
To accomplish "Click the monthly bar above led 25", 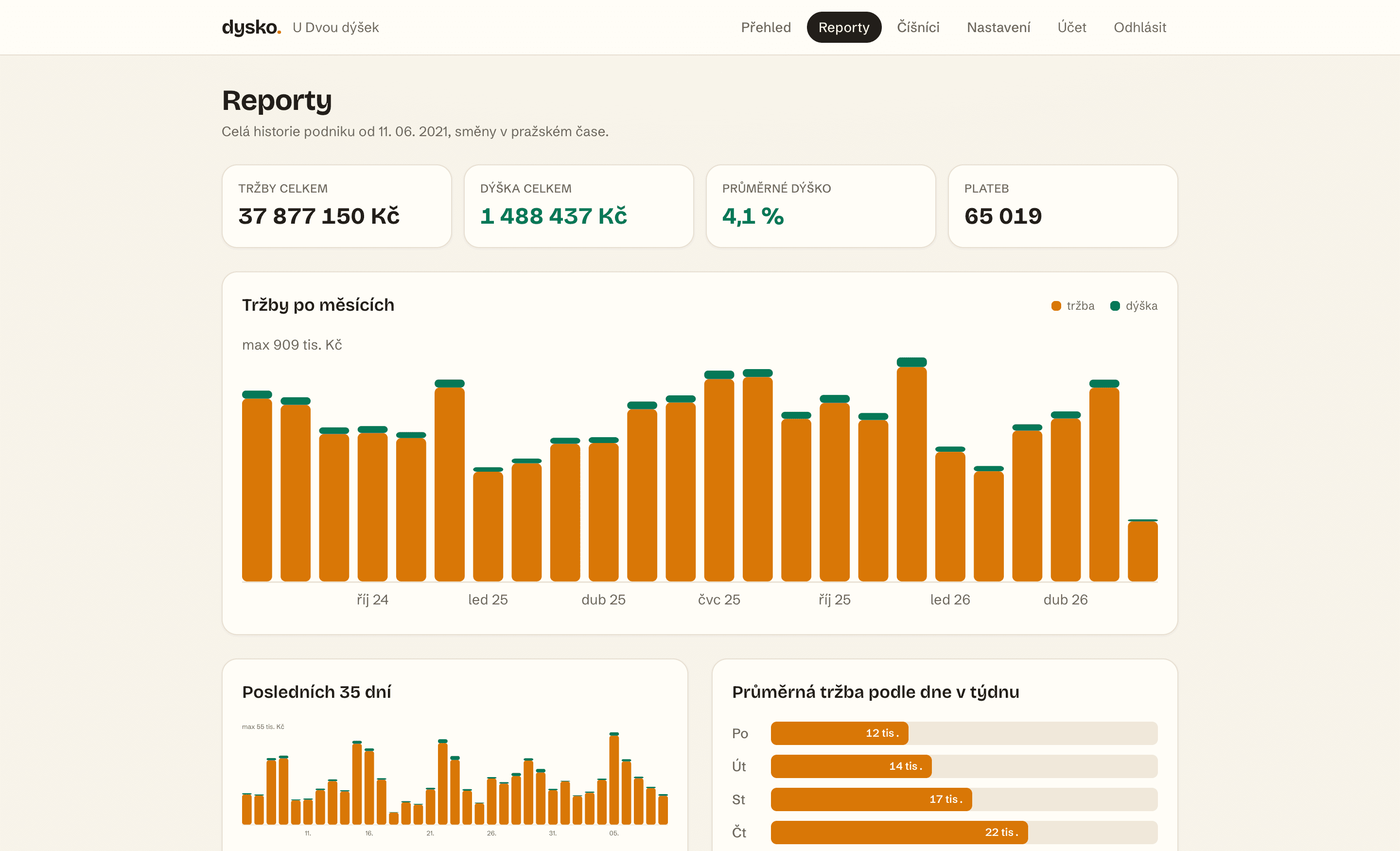I will [x=488, y=524].
